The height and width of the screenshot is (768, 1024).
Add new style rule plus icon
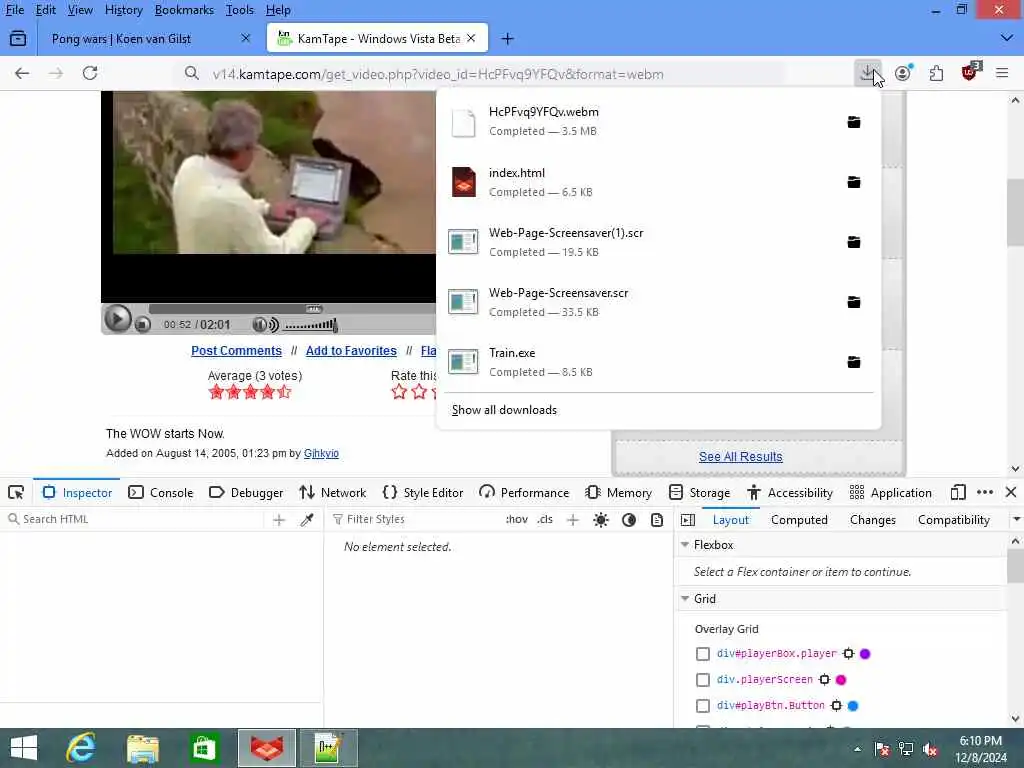click(x=573, y=520)
